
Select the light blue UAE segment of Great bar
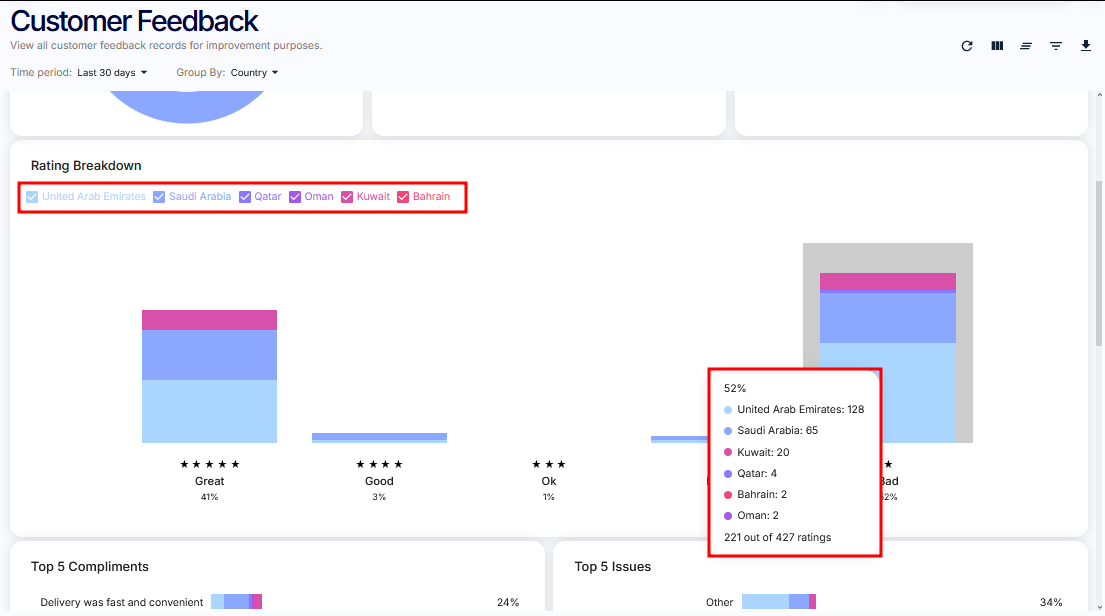tap(209, 411)
